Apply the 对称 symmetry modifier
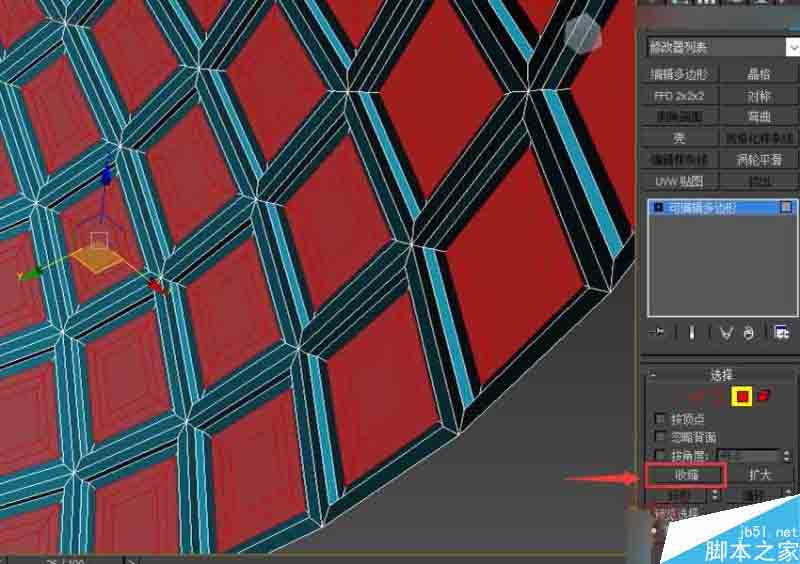This screenshot has height=564, width=800. point(759,95)
